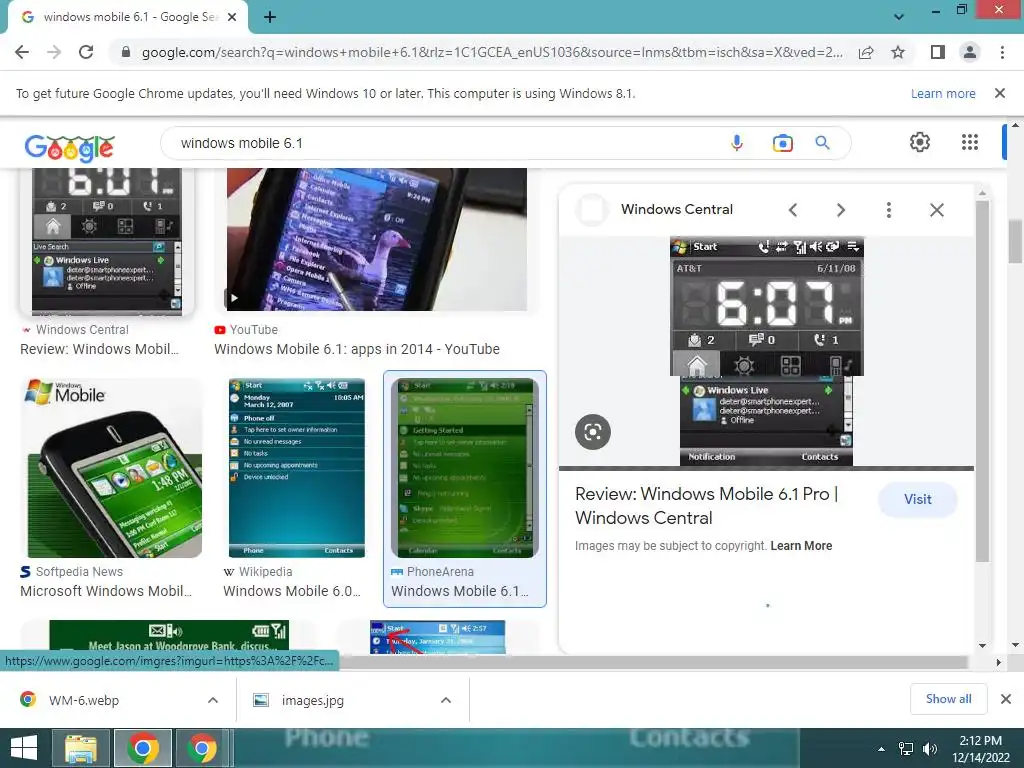Switch to second Chrome taskbar window
The image size is (1024, 768).
(x=202, y=748)
